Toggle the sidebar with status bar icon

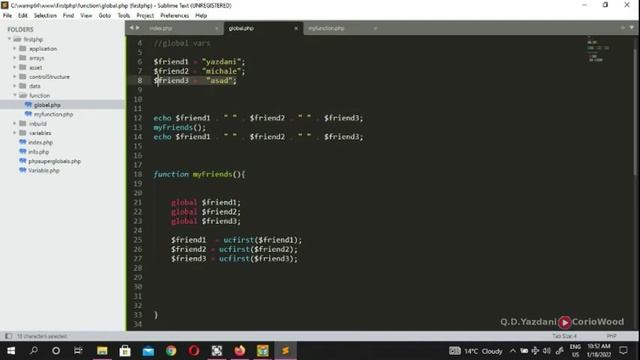tap(8, 336)
